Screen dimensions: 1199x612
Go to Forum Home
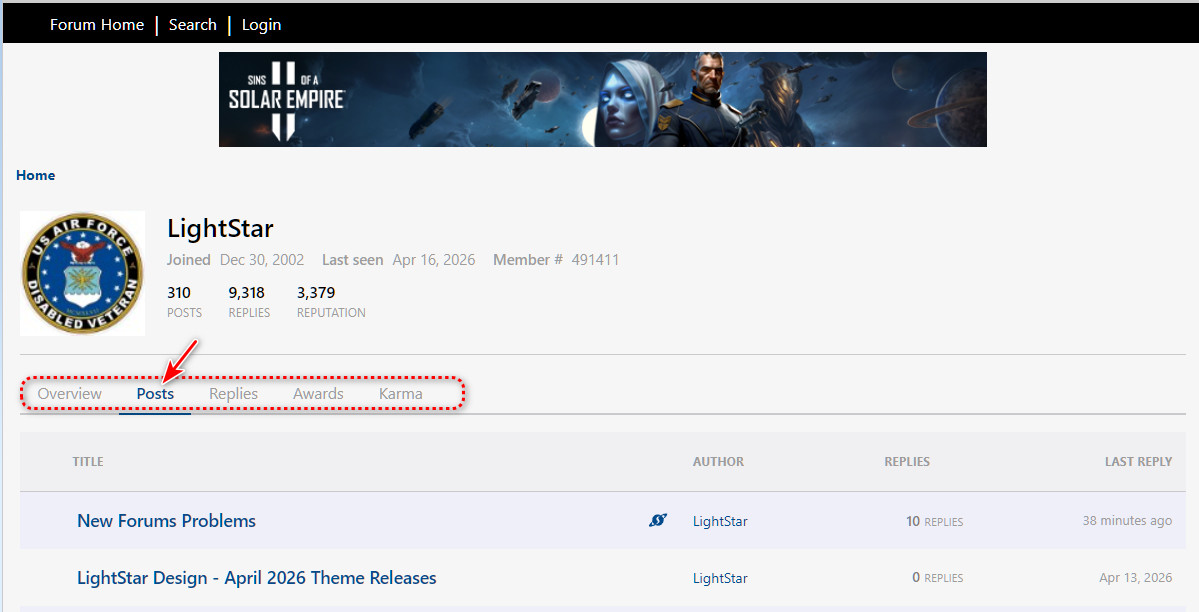(97, 25)
